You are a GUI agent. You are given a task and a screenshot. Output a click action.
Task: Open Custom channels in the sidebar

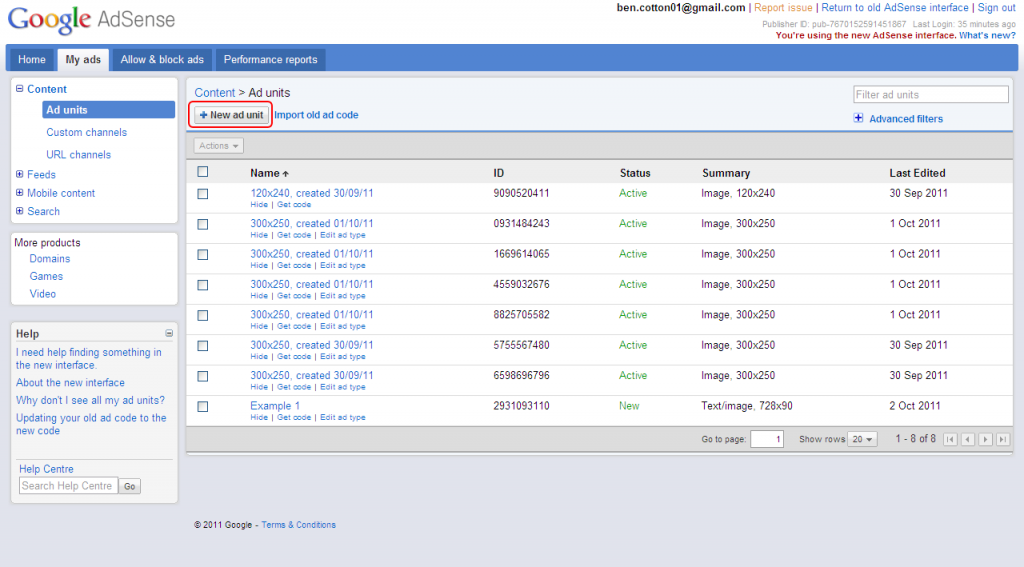click(86, 132)
